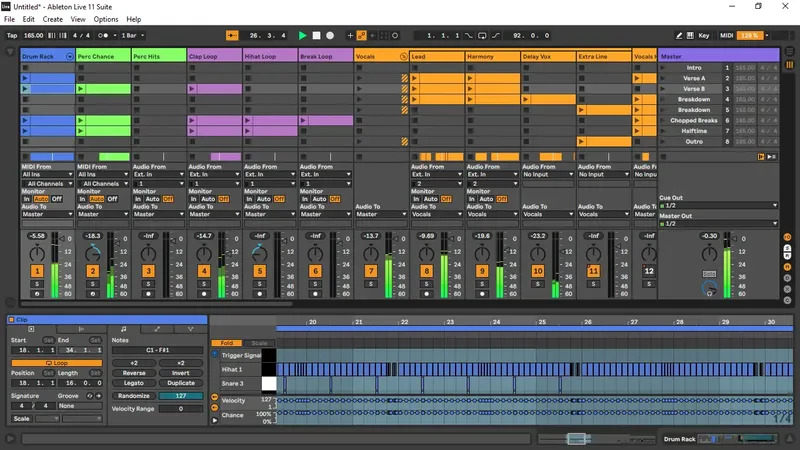Toggle the Computer MIDI Keyboard icon
Screen dimensions: 800x450
pyautogui.click(x=690, y=36)
